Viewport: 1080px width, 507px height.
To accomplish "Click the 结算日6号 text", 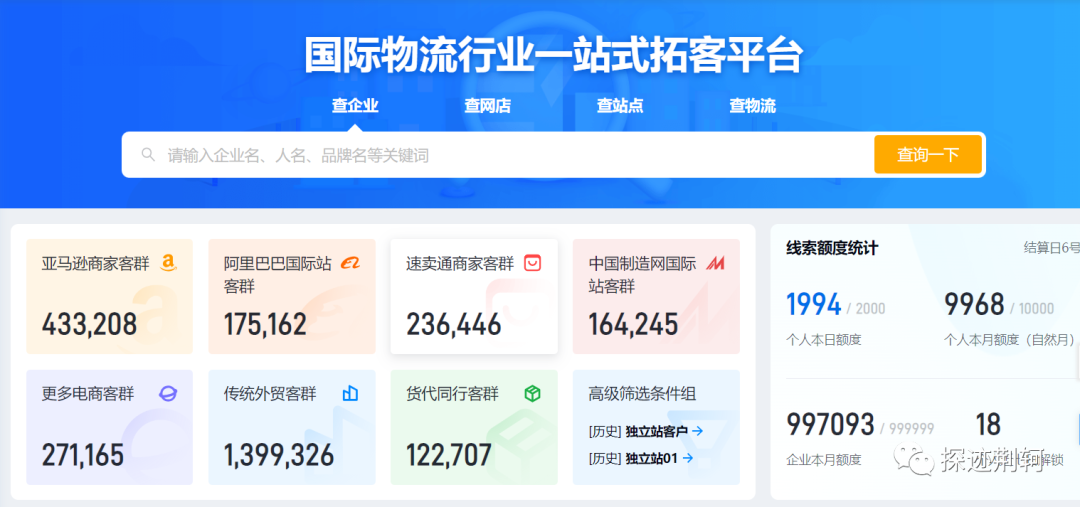I will [1052, 248].
